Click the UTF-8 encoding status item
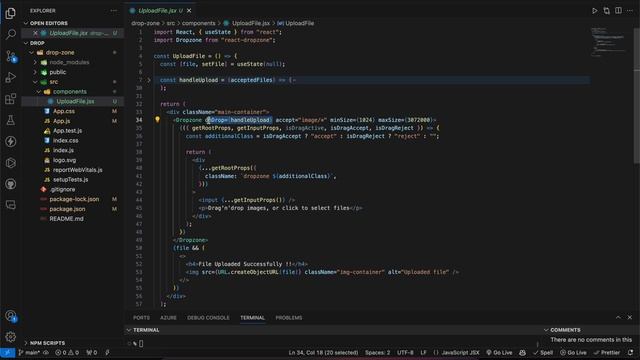This screenshot has height=360, width=640. coord(405,352)
